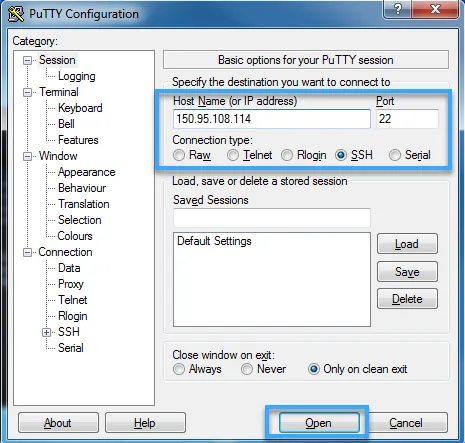Save the current session settings
This screenshot has height=443, width=465.
(x=407, y=272)
